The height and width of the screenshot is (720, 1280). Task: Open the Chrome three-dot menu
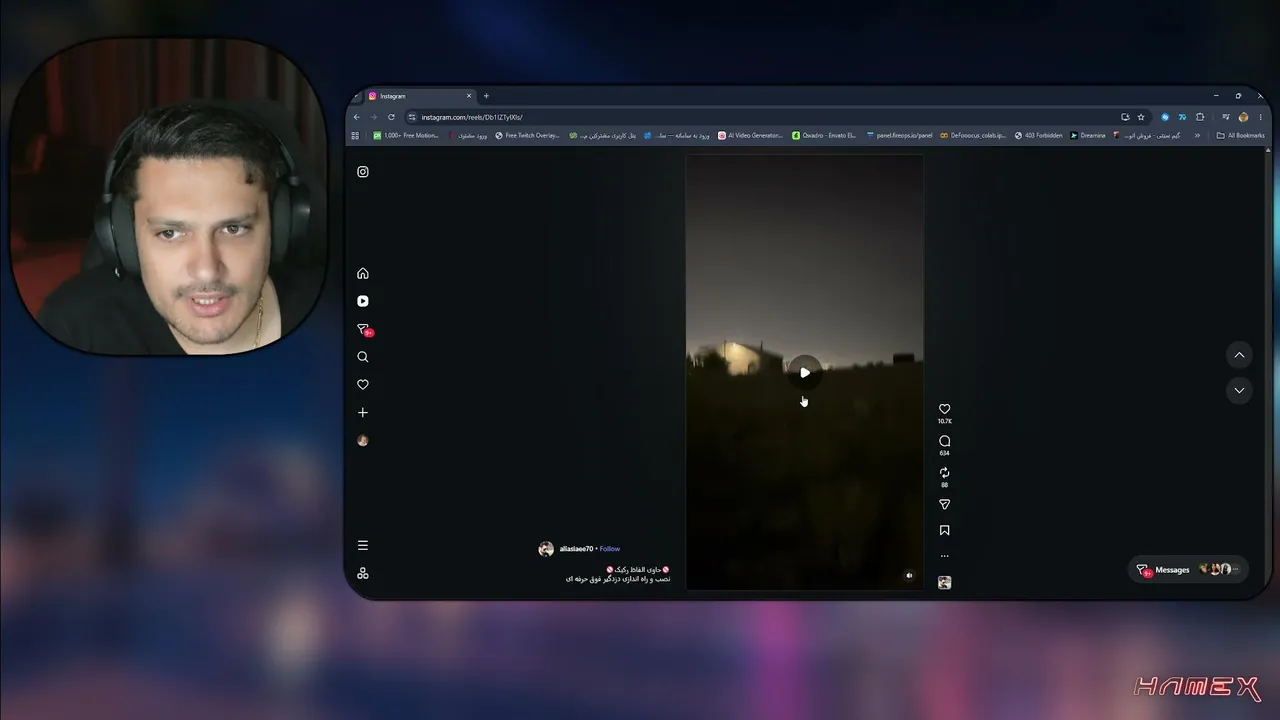(x=1259, y=117)
